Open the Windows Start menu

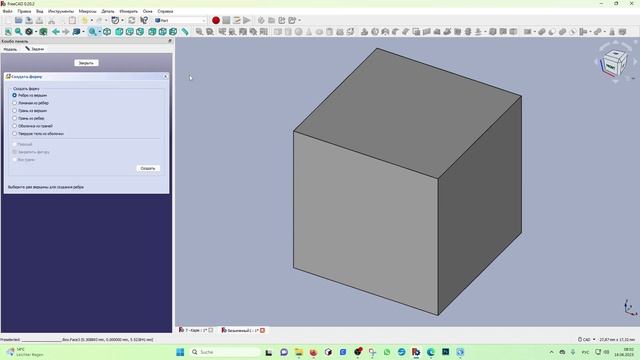[180, 352]
